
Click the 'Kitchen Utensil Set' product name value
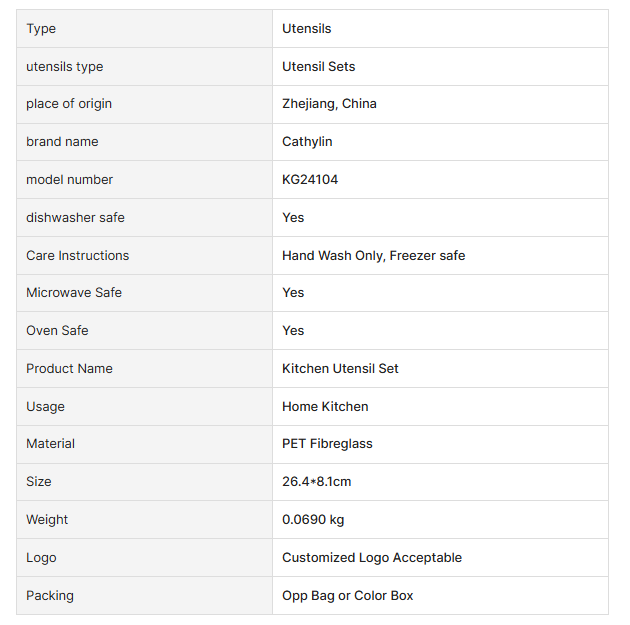pos(340,369)
